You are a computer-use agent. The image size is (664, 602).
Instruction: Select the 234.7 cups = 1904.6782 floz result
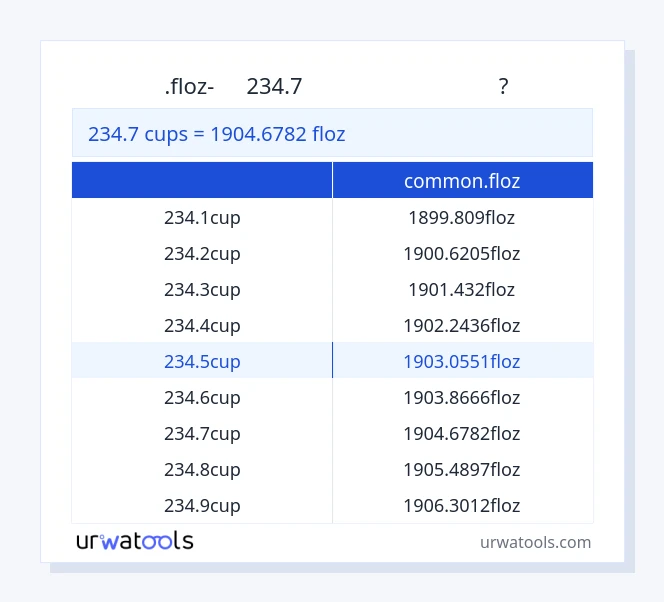click(x=217, y=134)
